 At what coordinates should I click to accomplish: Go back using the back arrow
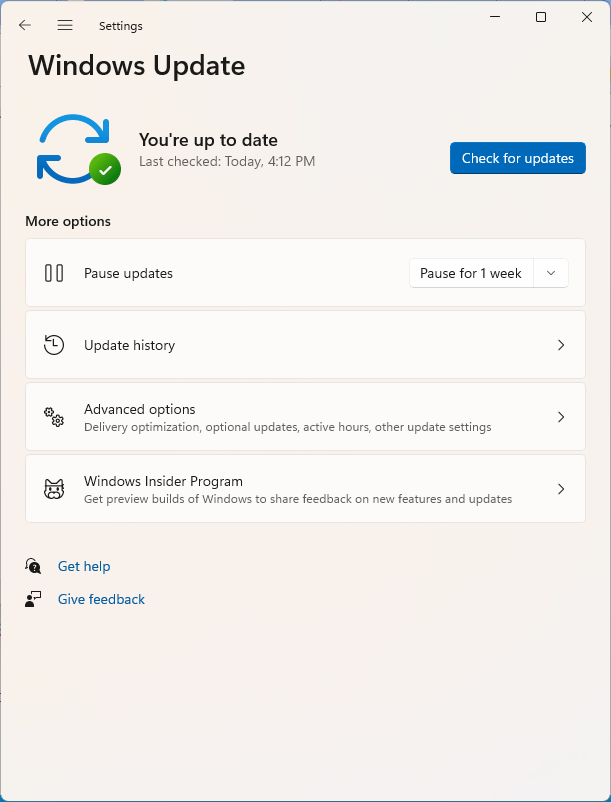(x=25, y=25)
